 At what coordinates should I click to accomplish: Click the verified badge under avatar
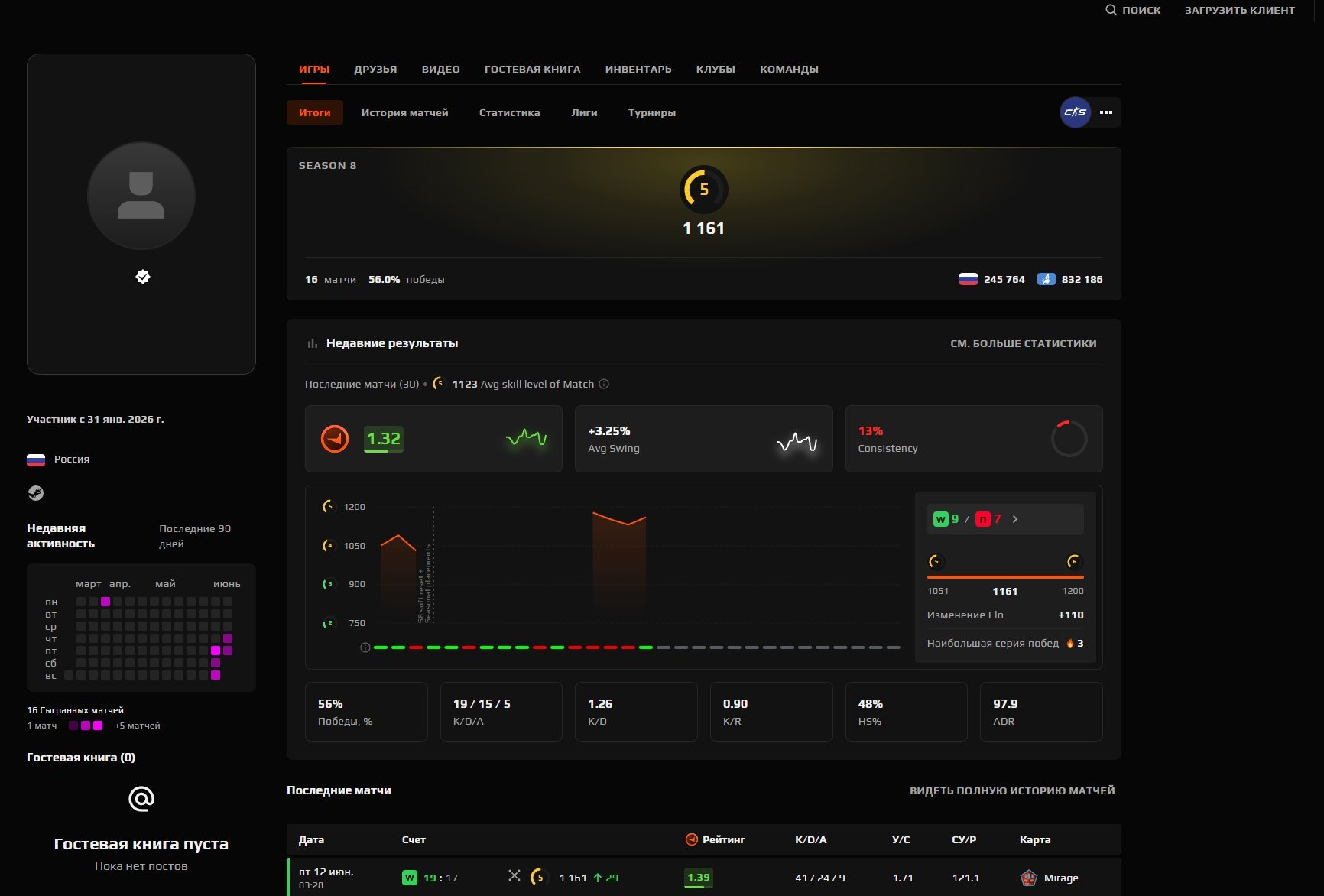(143, 277)
